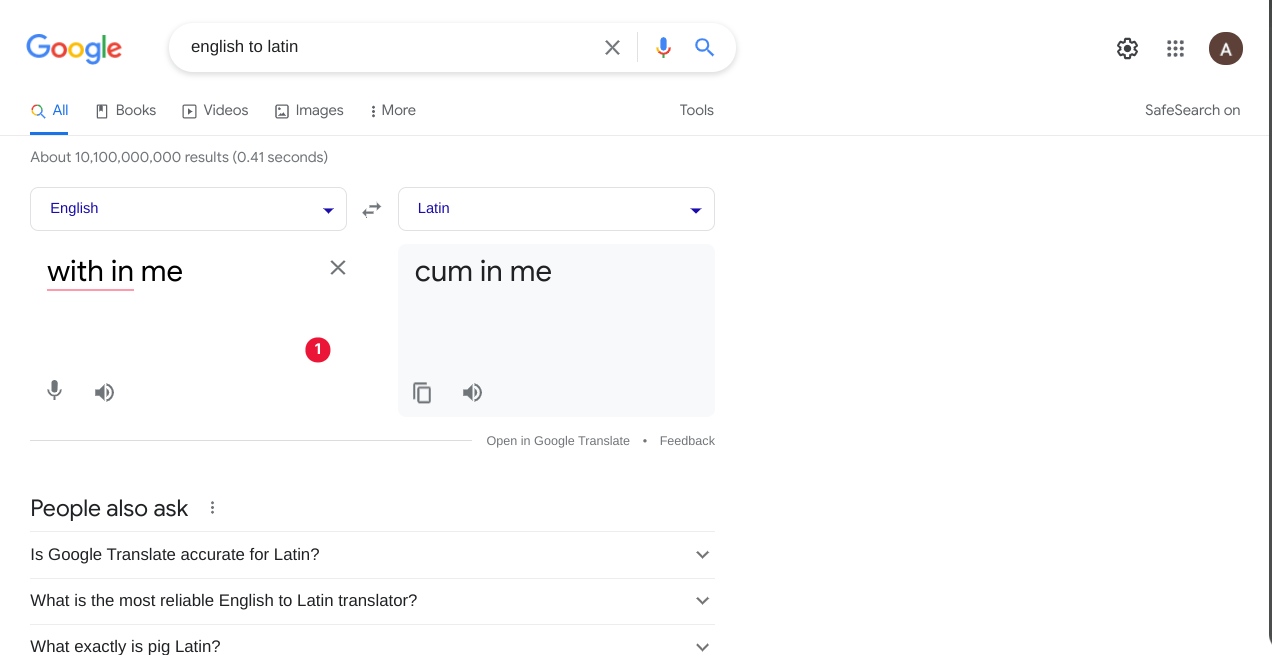1272x655 pixels.
Task: Open the translation in Google Translate
Action: 558,440
